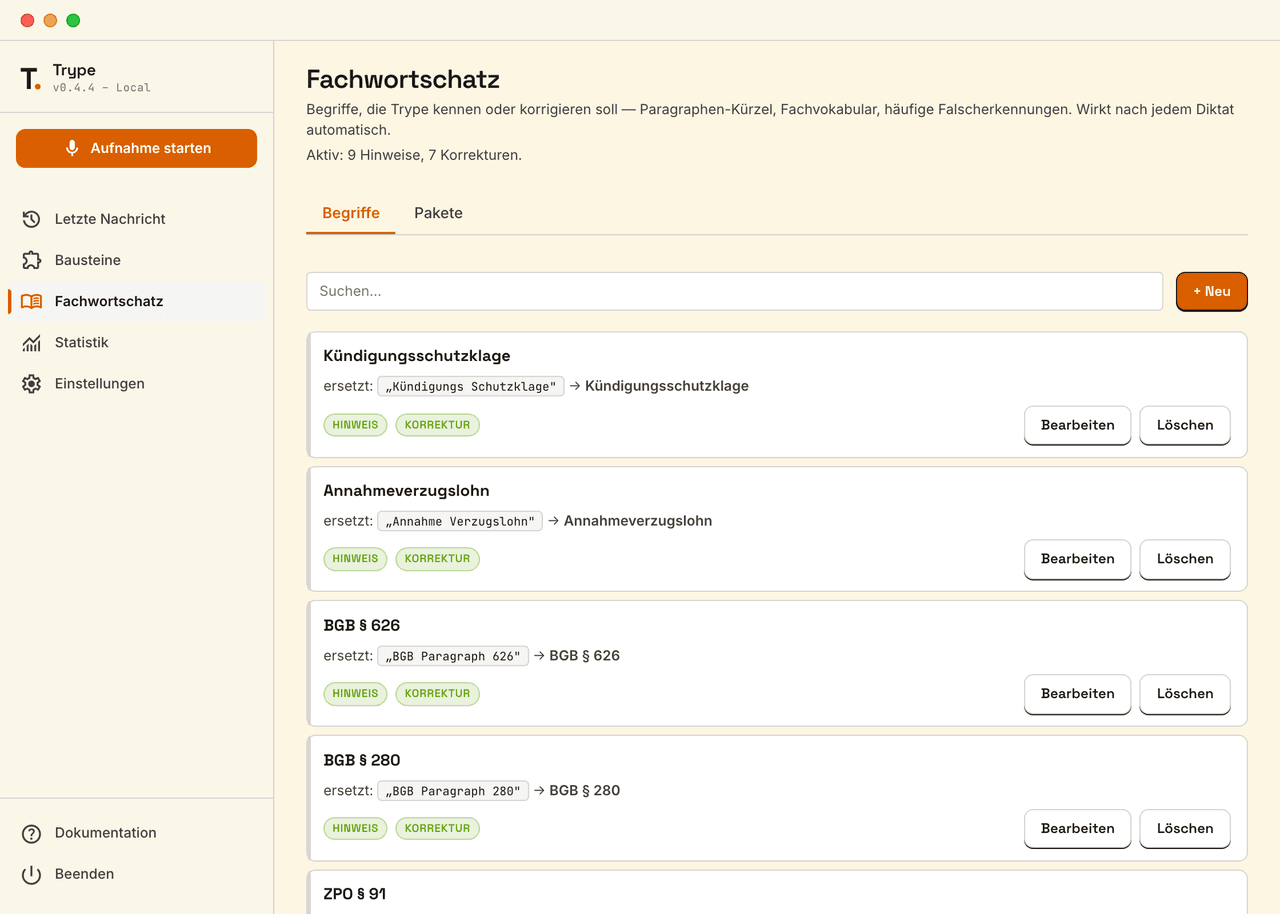Edit the Annahmeverzugslohn entry
Screen dimensions: 1280x914
coord(1077,559)
